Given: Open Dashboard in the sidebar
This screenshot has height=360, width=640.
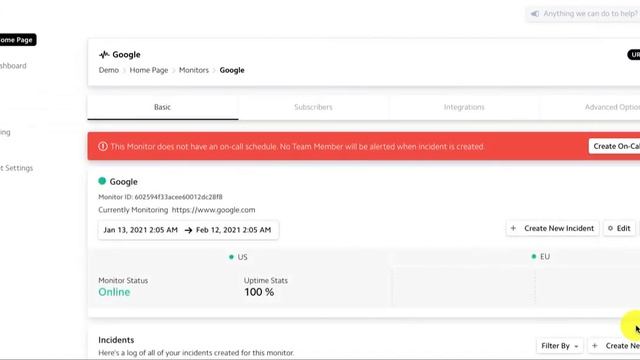Looking at the screenshot, I should coord(13,66).
